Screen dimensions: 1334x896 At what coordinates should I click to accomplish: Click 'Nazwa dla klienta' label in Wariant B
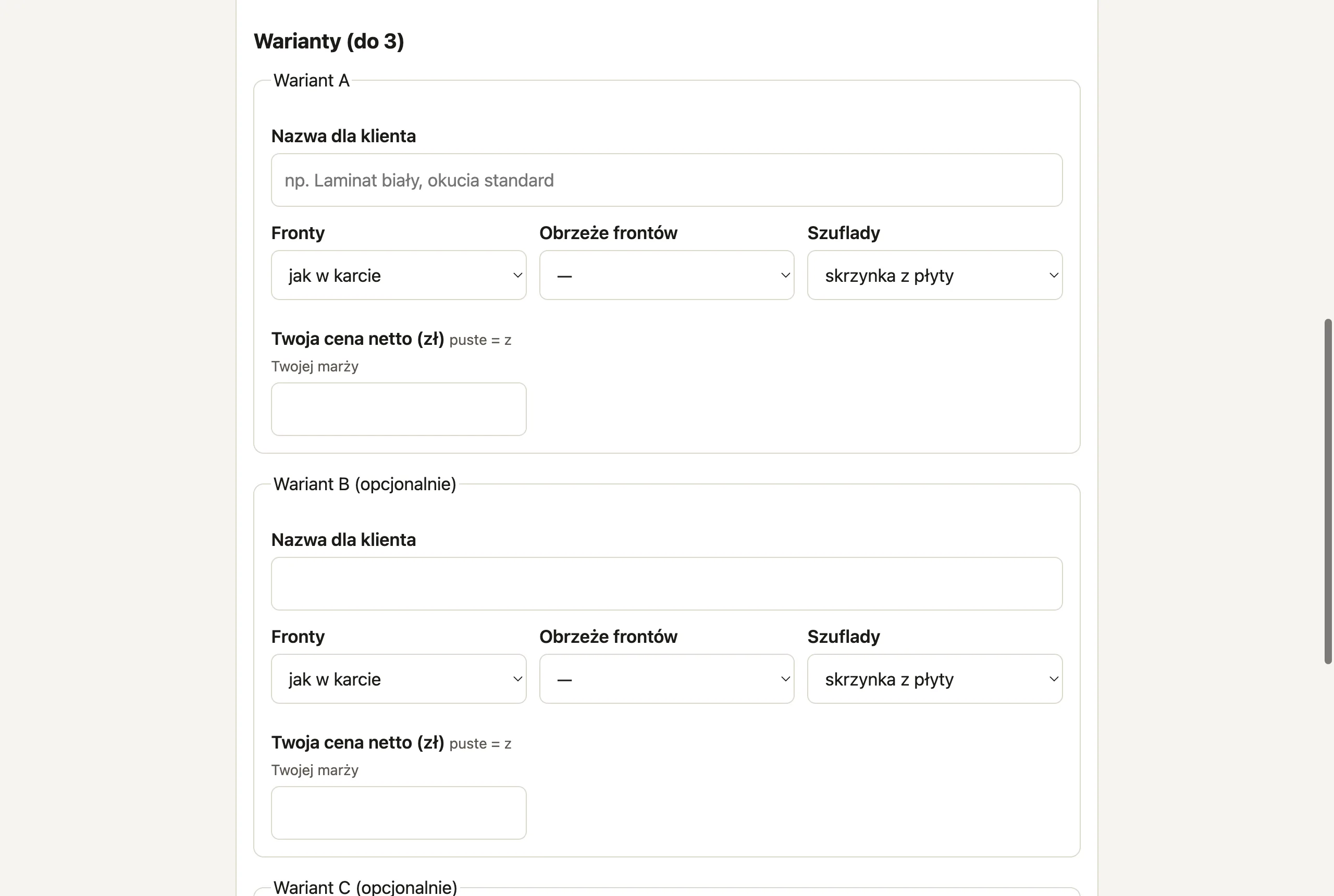343,540
